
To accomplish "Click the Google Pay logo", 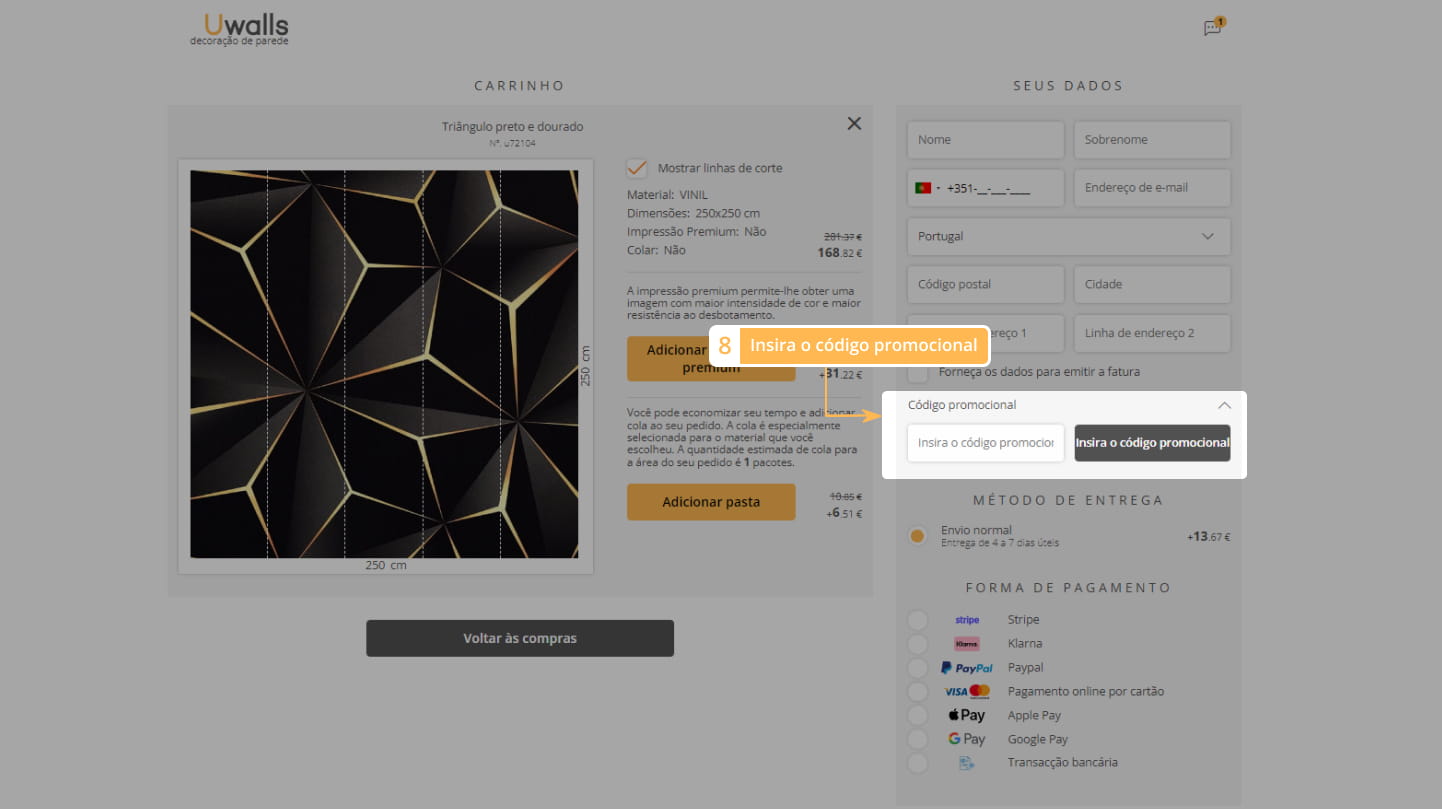I will (x=967, y=740).
